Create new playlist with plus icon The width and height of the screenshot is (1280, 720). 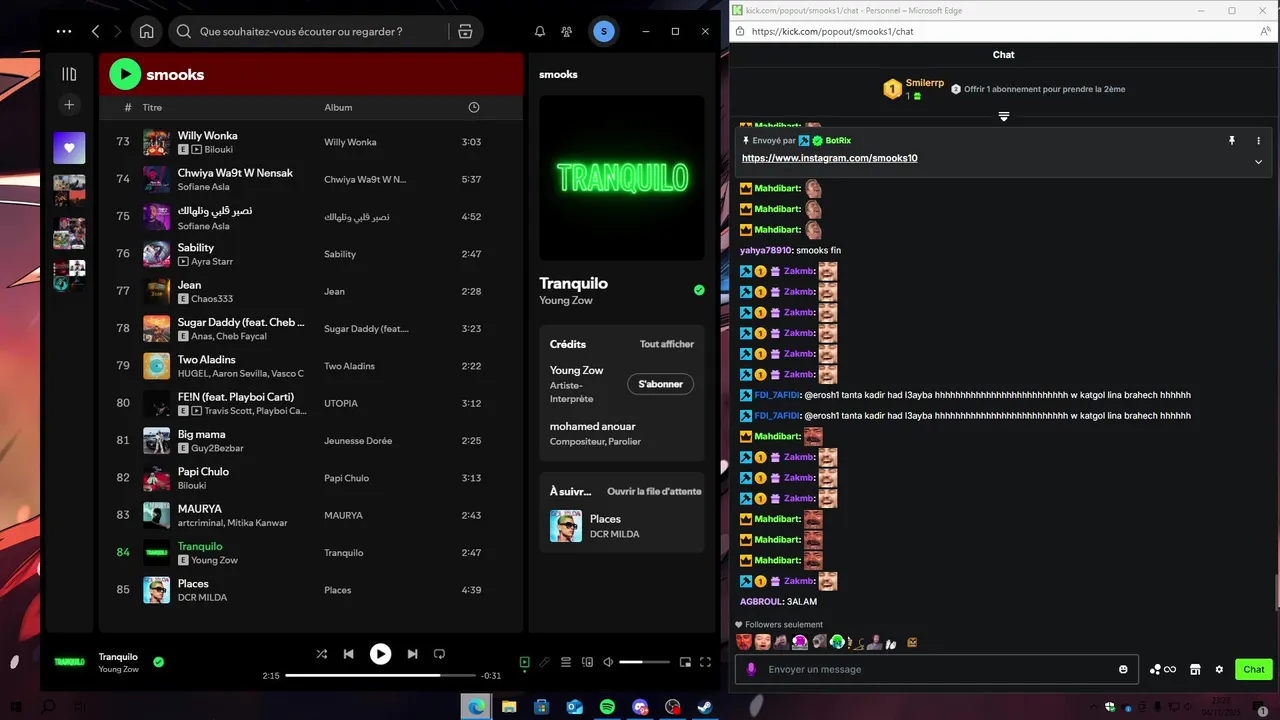[69, 104]
